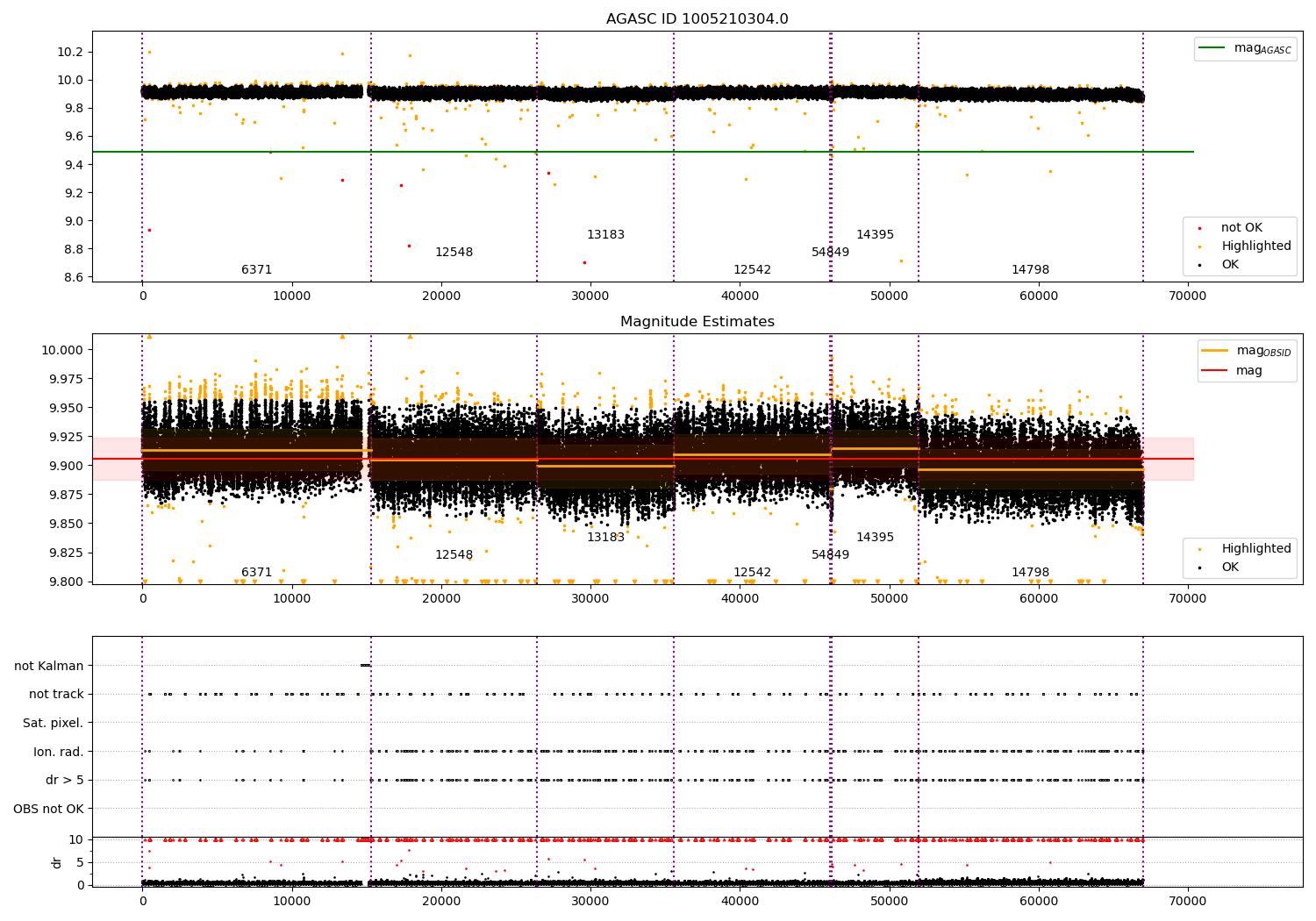Click the 8.6 y-axis tick label

74,277
